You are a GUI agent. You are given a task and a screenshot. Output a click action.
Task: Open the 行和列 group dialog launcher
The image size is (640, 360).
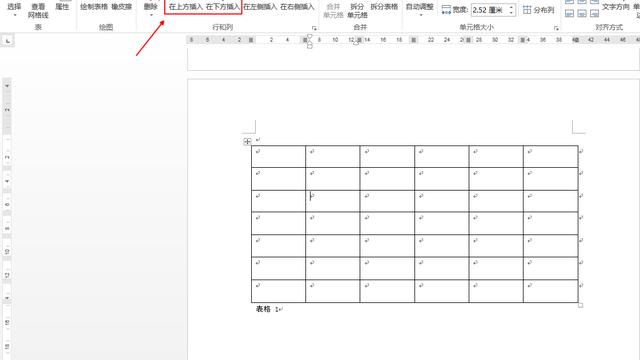pyautogui.click(x=314, y=28)
